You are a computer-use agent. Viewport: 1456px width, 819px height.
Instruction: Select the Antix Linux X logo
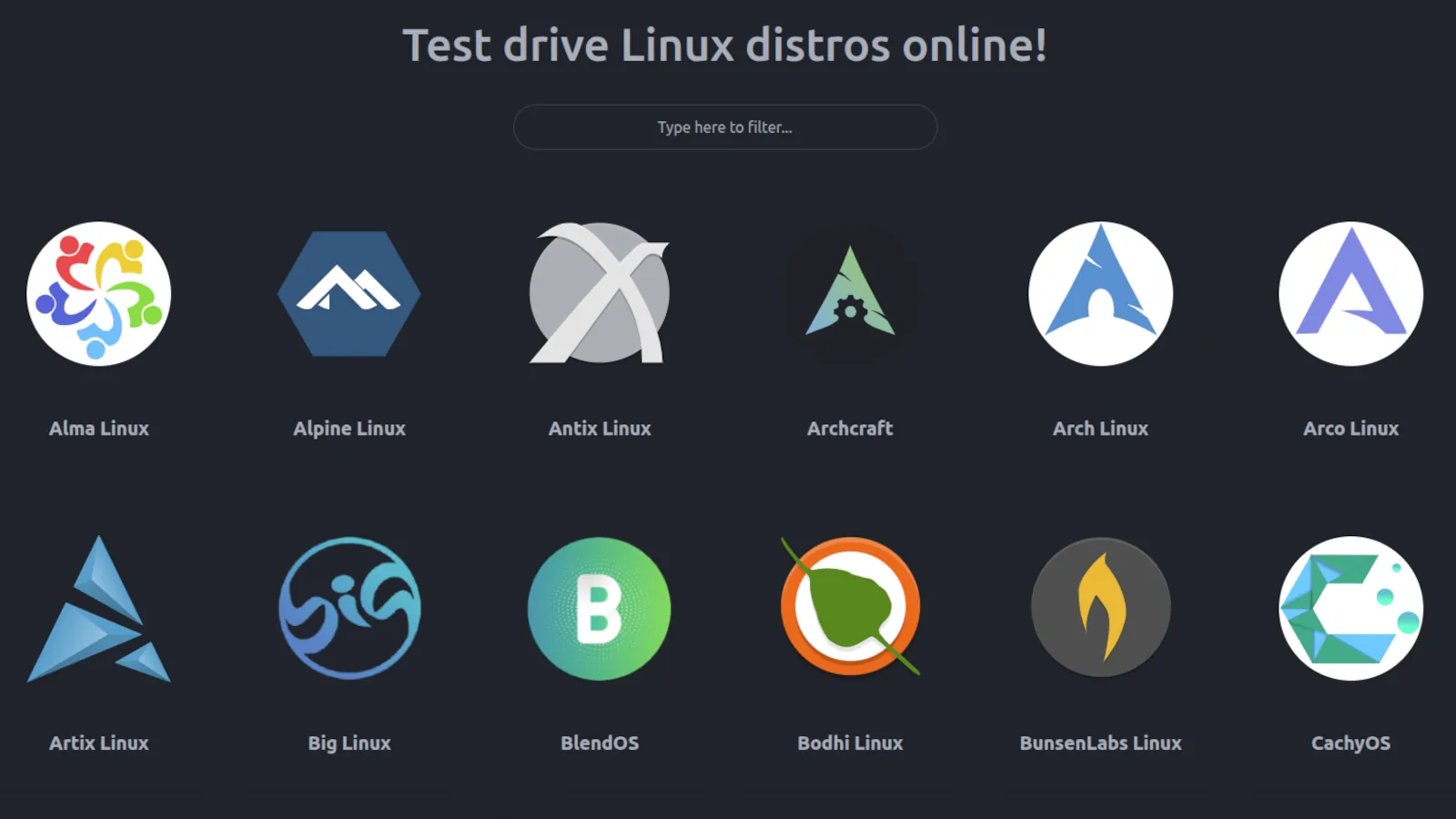(600, 293)
